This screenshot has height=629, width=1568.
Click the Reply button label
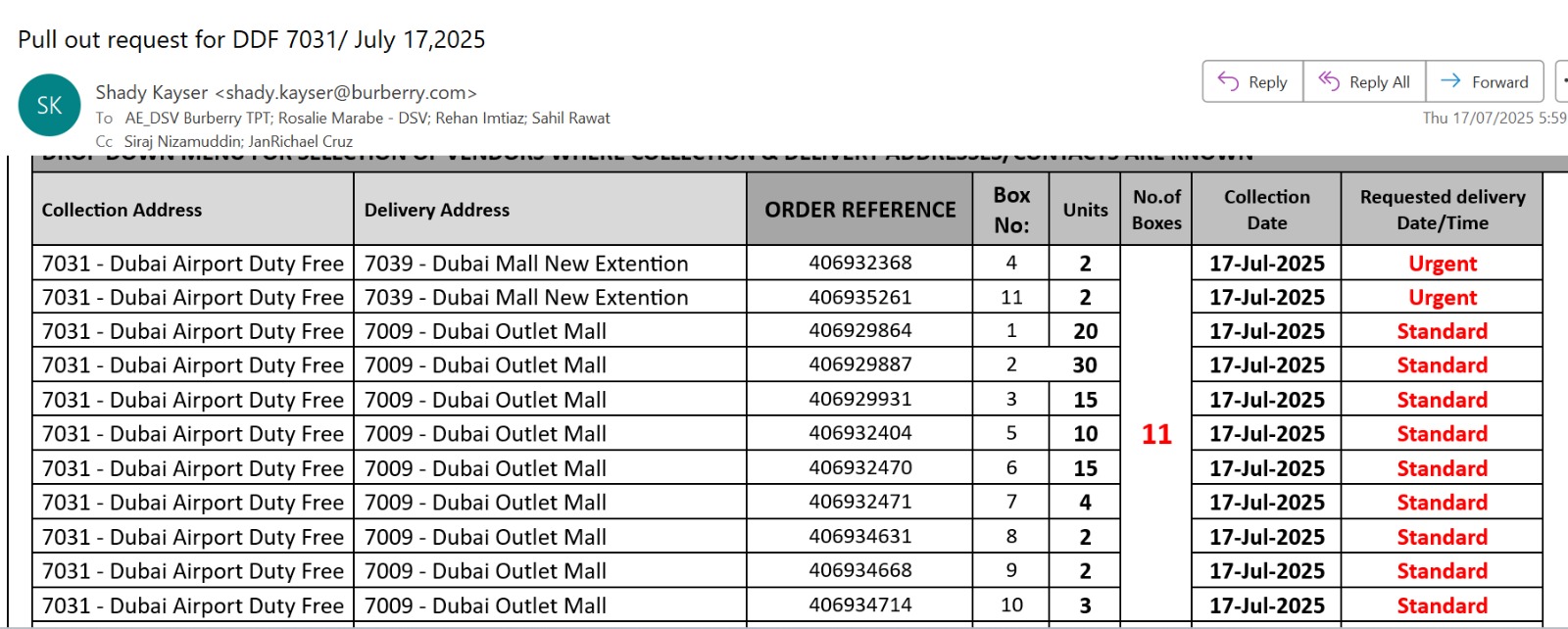1267,82
